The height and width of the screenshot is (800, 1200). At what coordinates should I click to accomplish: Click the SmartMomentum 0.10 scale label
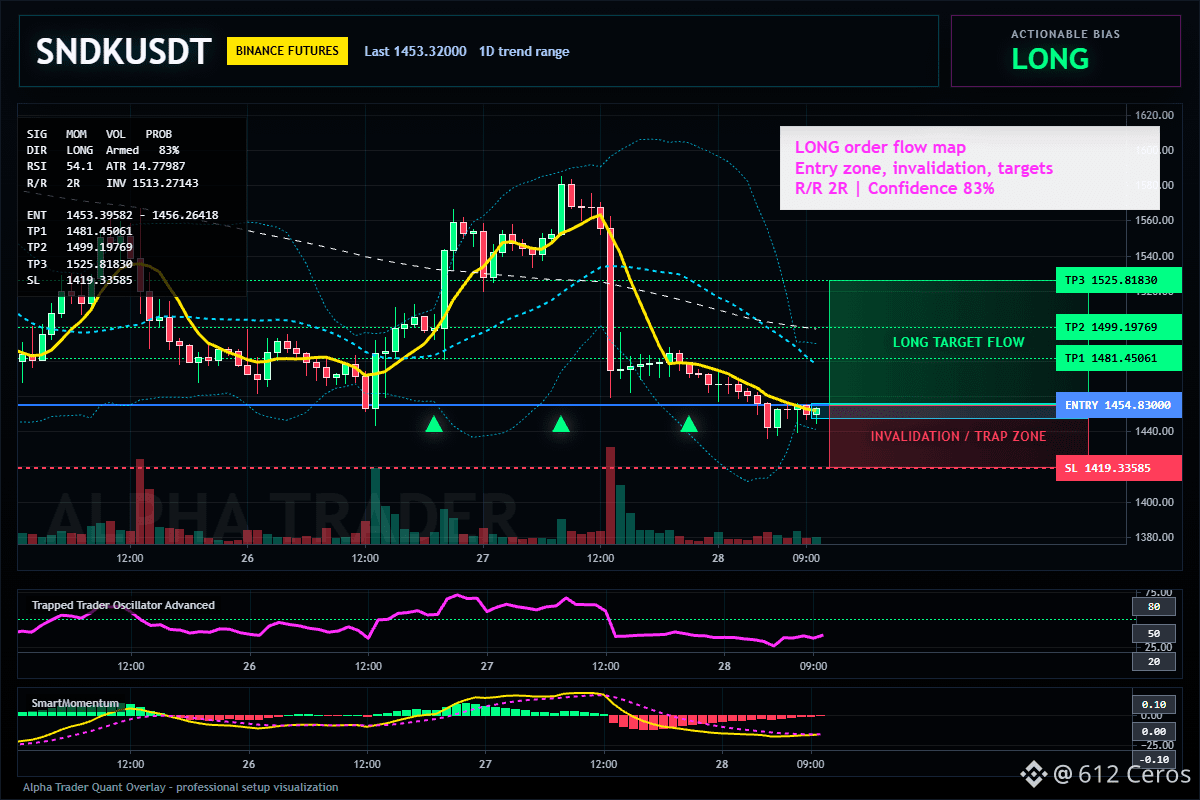coord(1153,705)
